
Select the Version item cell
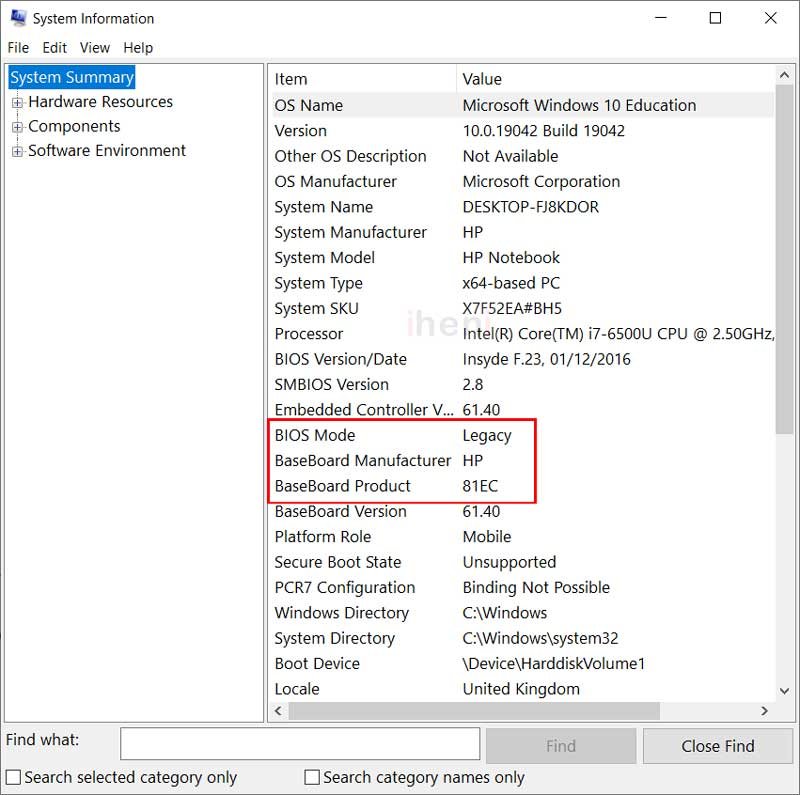[x=301, y=131]
